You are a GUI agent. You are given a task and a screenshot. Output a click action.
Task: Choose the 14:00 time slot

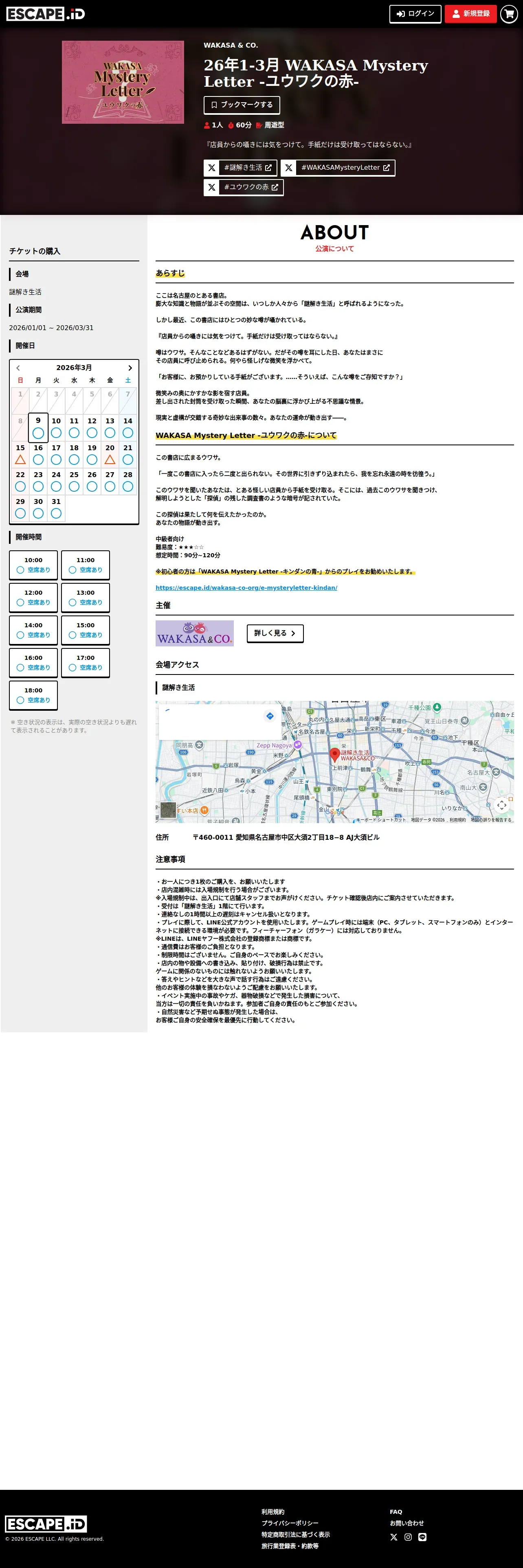coord(33,630)
